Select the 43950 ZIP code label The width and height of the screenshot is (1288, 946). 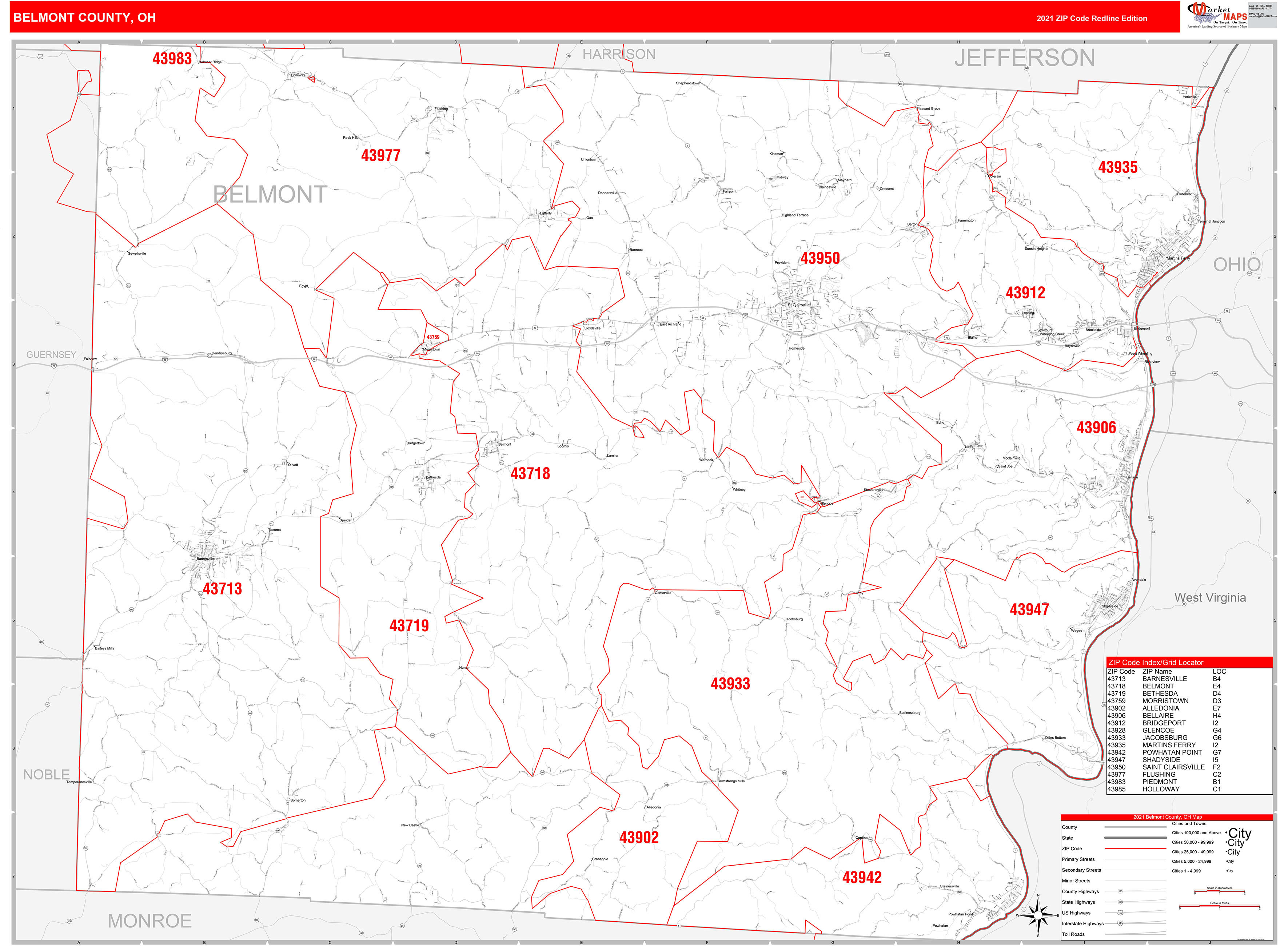pyautogui.click(x=820, y=258)
